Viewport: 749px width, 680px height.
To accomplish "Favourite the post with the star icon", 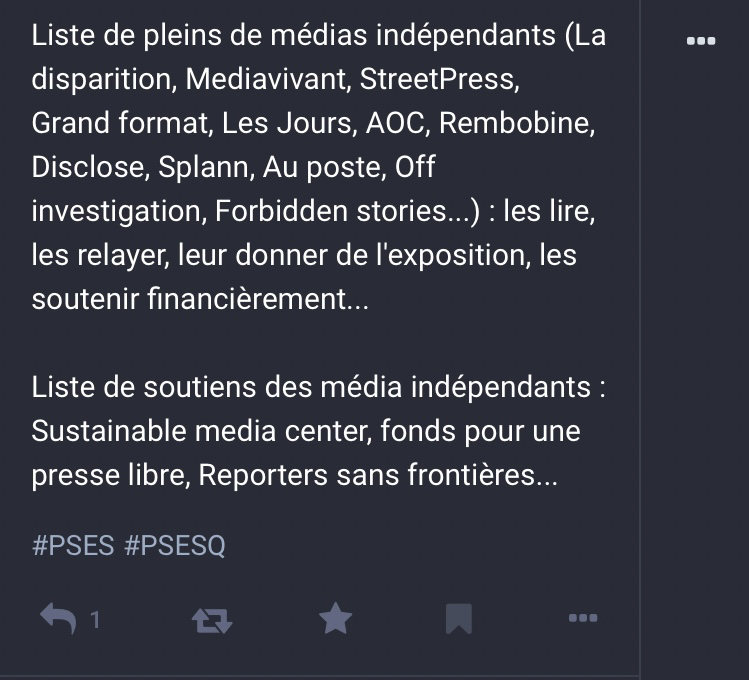I will coord(335,619).
